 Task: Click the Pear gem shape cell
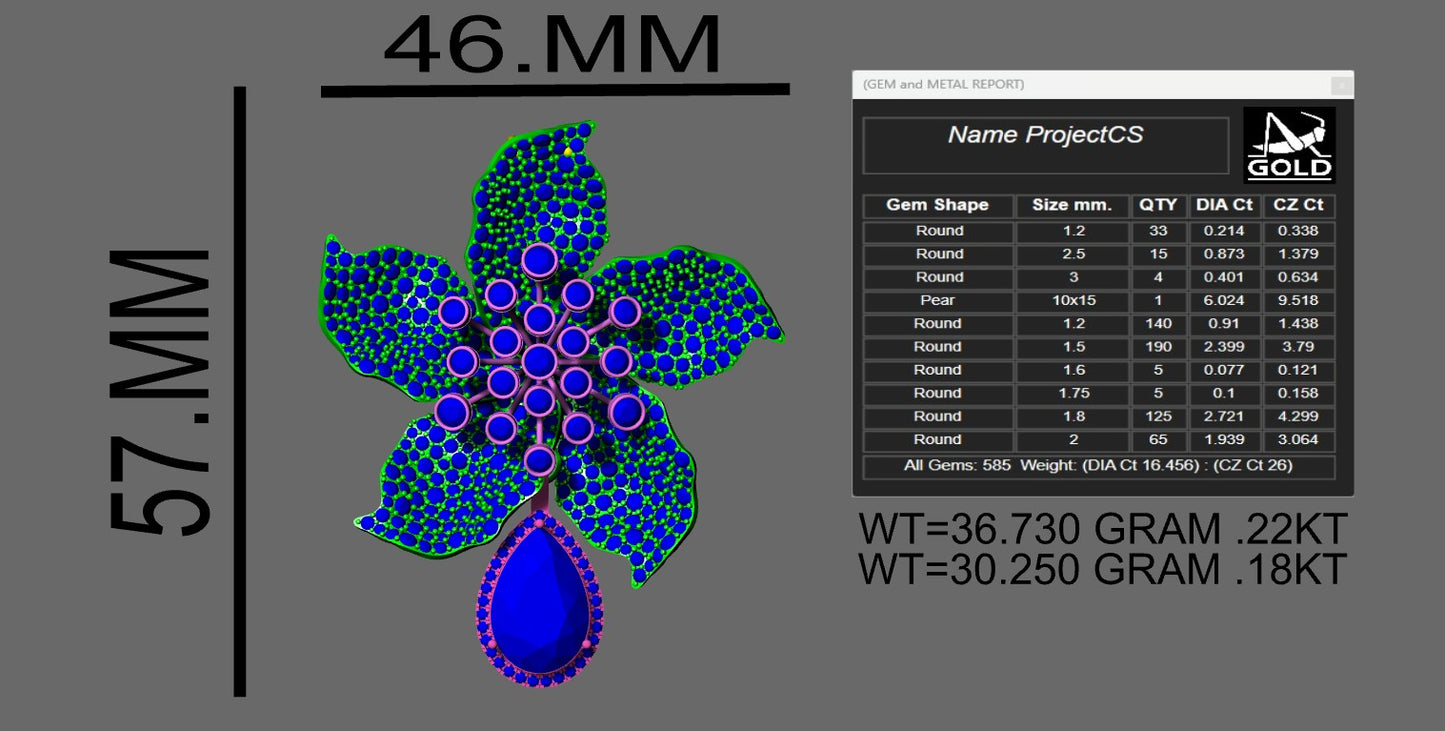pos(938,301)
